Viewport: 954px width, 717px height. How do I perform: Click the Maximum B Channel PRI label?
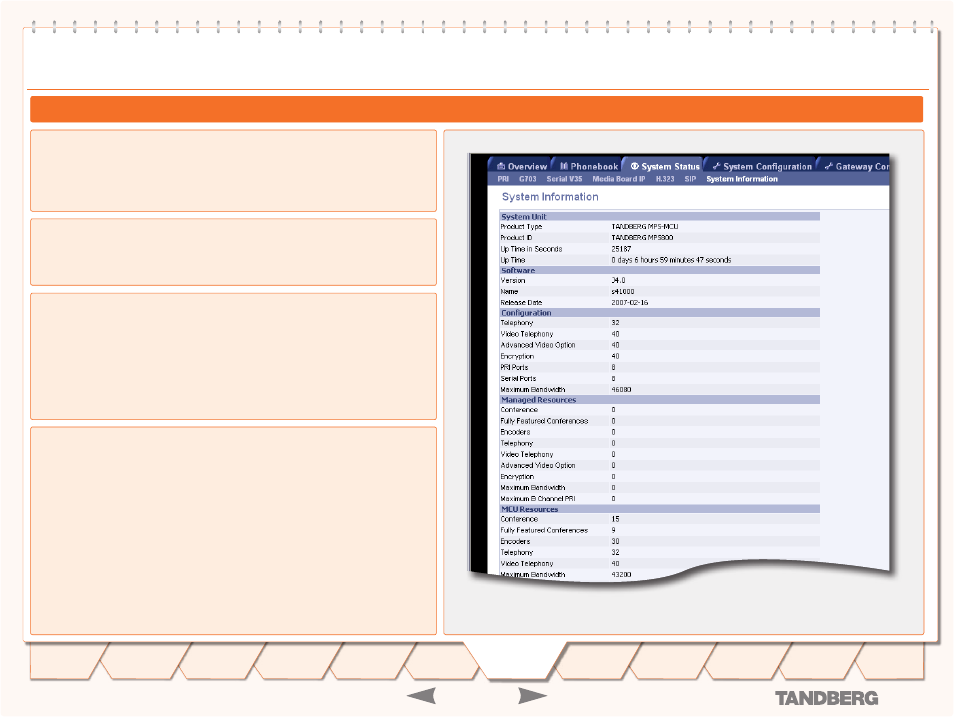click(537, 498)
